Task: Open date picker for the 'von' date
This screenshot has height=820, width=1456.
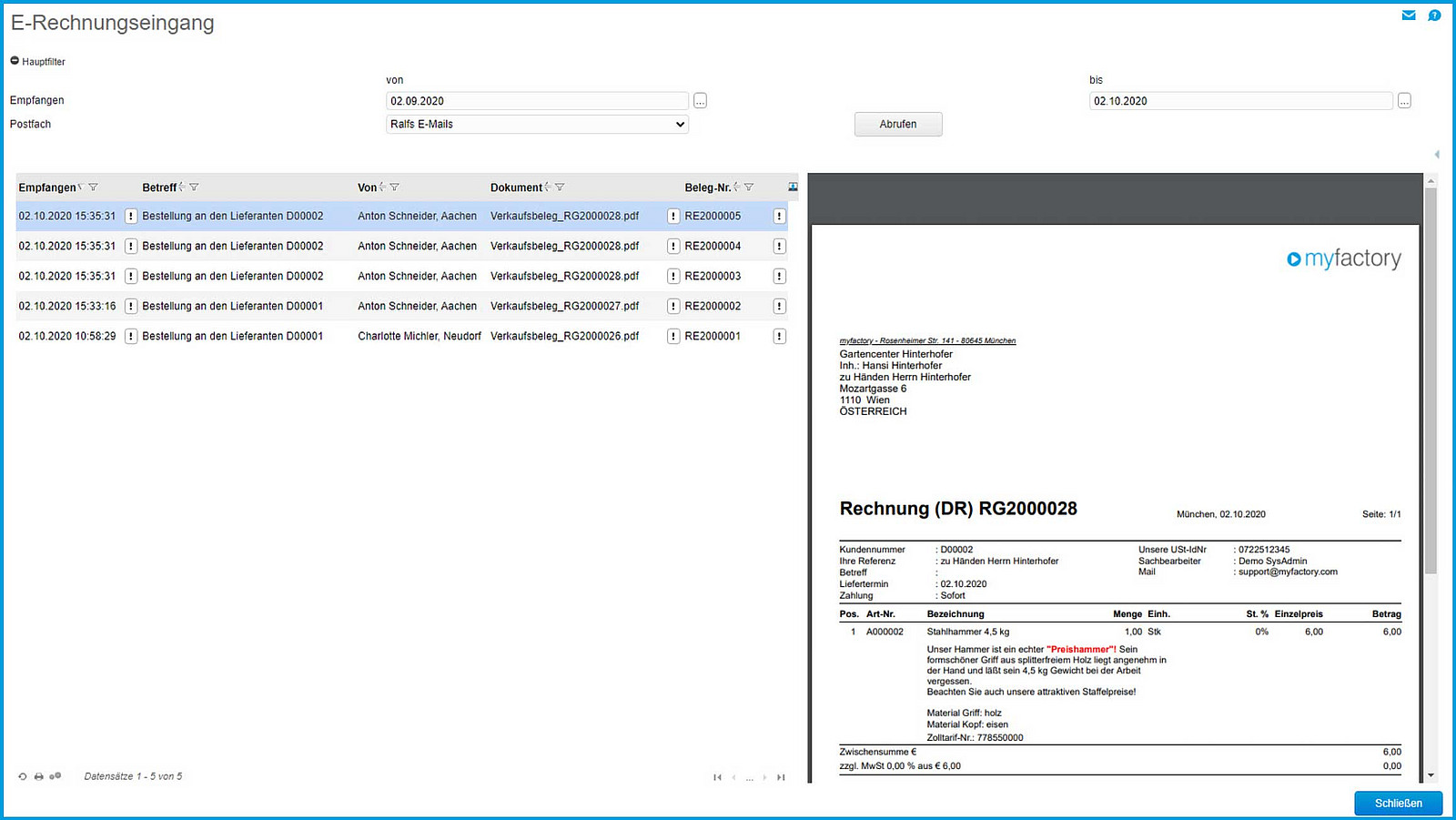Action: 700,101
